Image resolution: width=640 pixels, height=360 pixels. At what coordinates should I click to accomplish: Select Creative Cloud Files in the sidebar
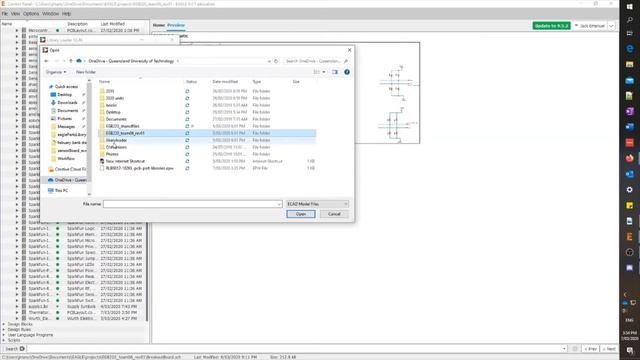67,169
